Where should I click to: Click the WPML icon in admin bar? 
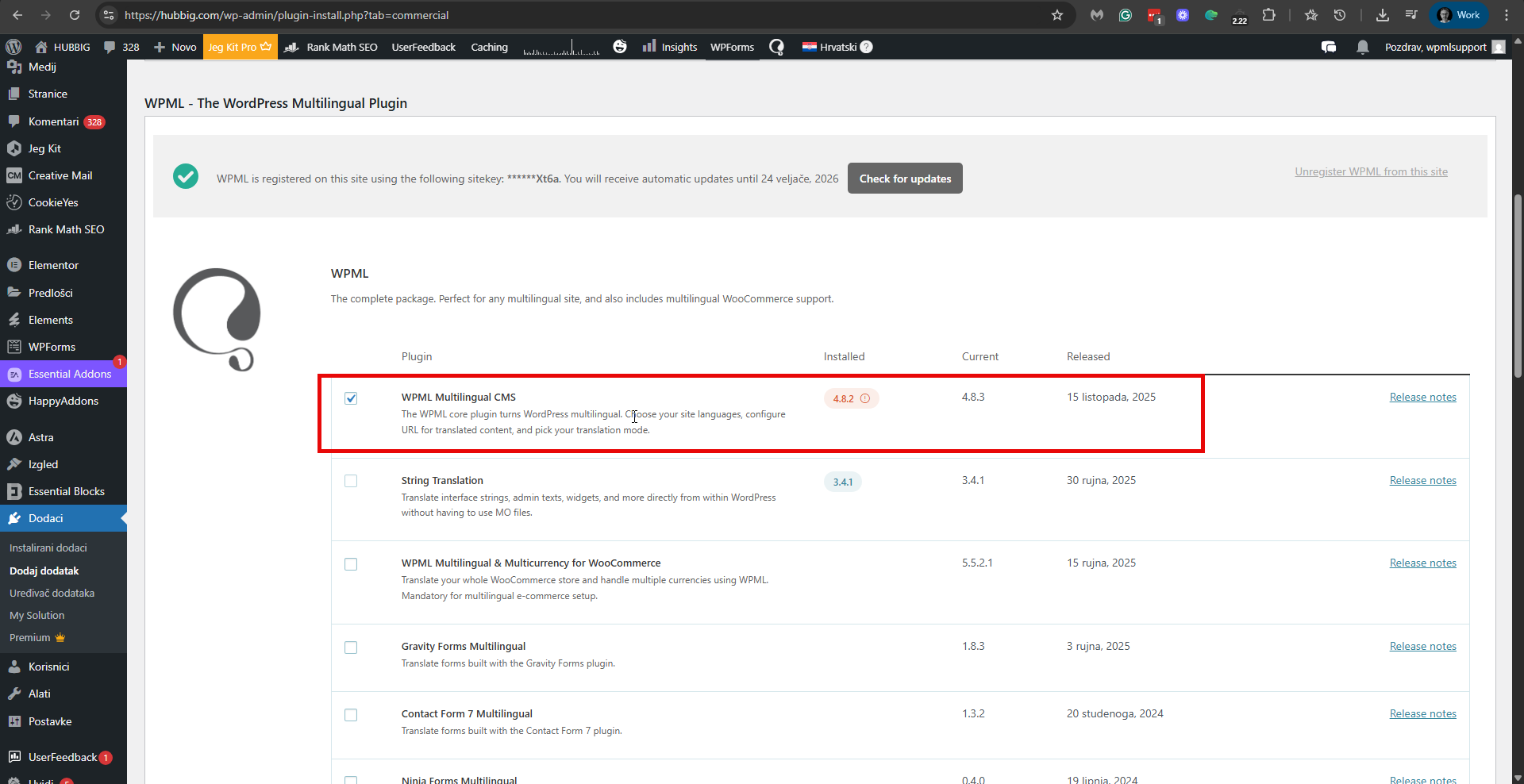pyautogui.click(x=776, y=47)
